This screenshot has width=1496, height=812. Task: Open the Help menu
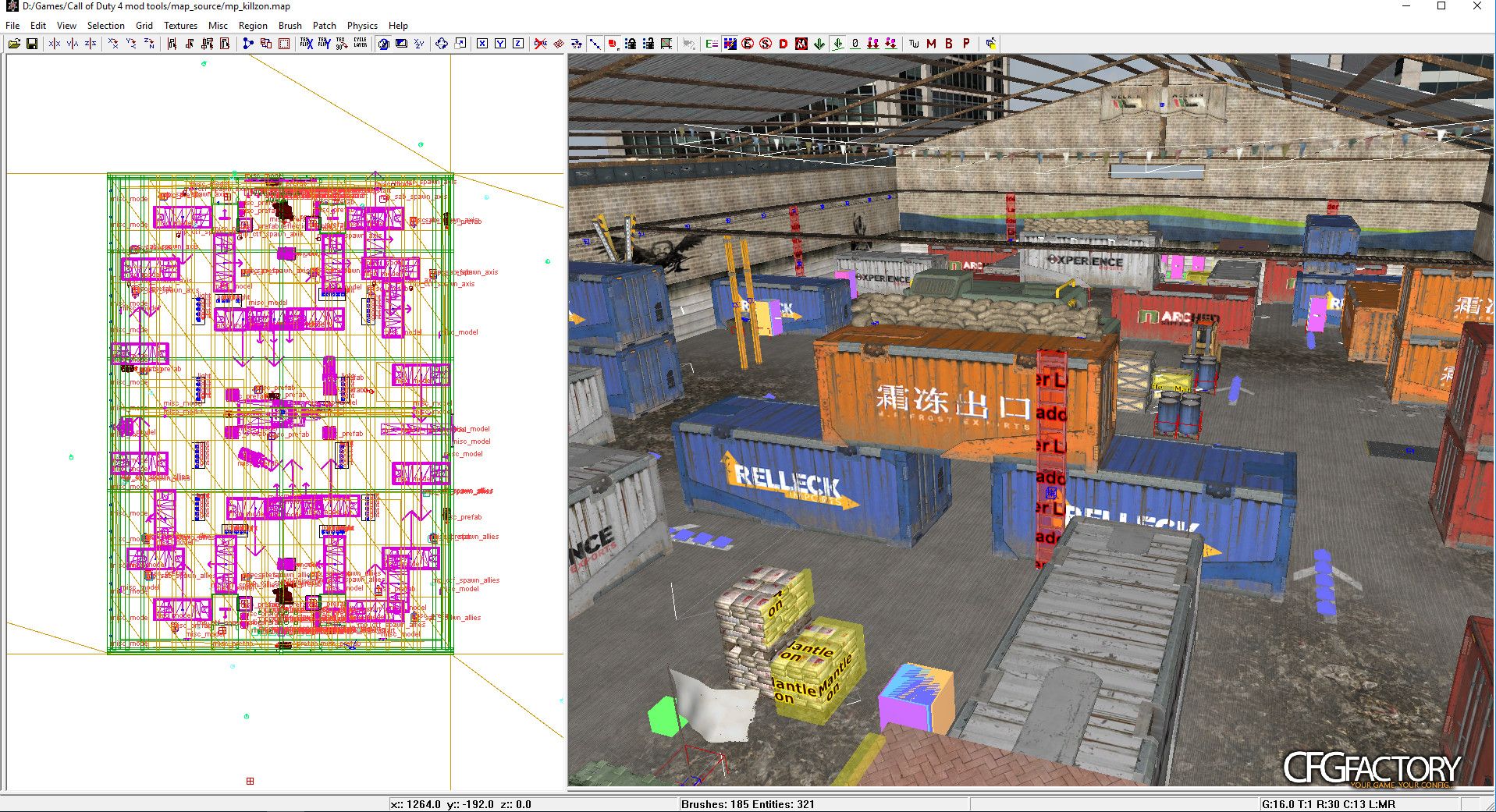(398, 25)
